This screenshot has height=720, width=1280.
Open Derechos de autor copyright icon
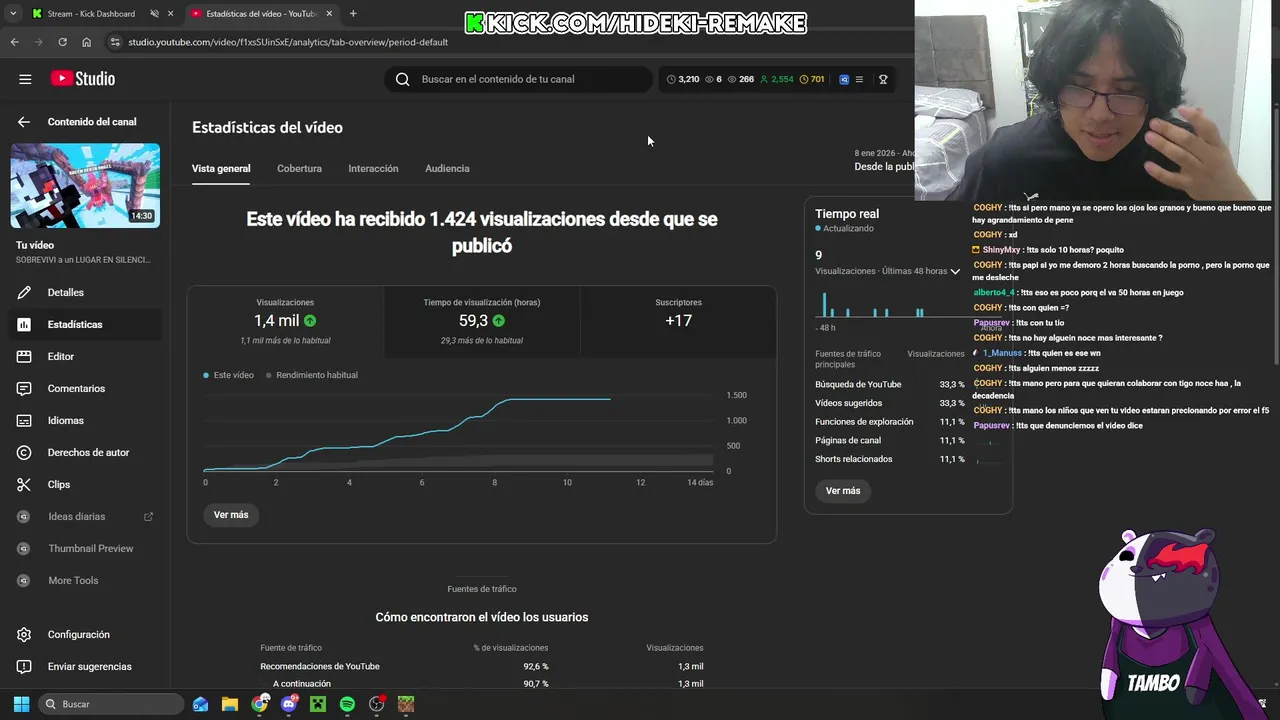(x=24, y=453)
